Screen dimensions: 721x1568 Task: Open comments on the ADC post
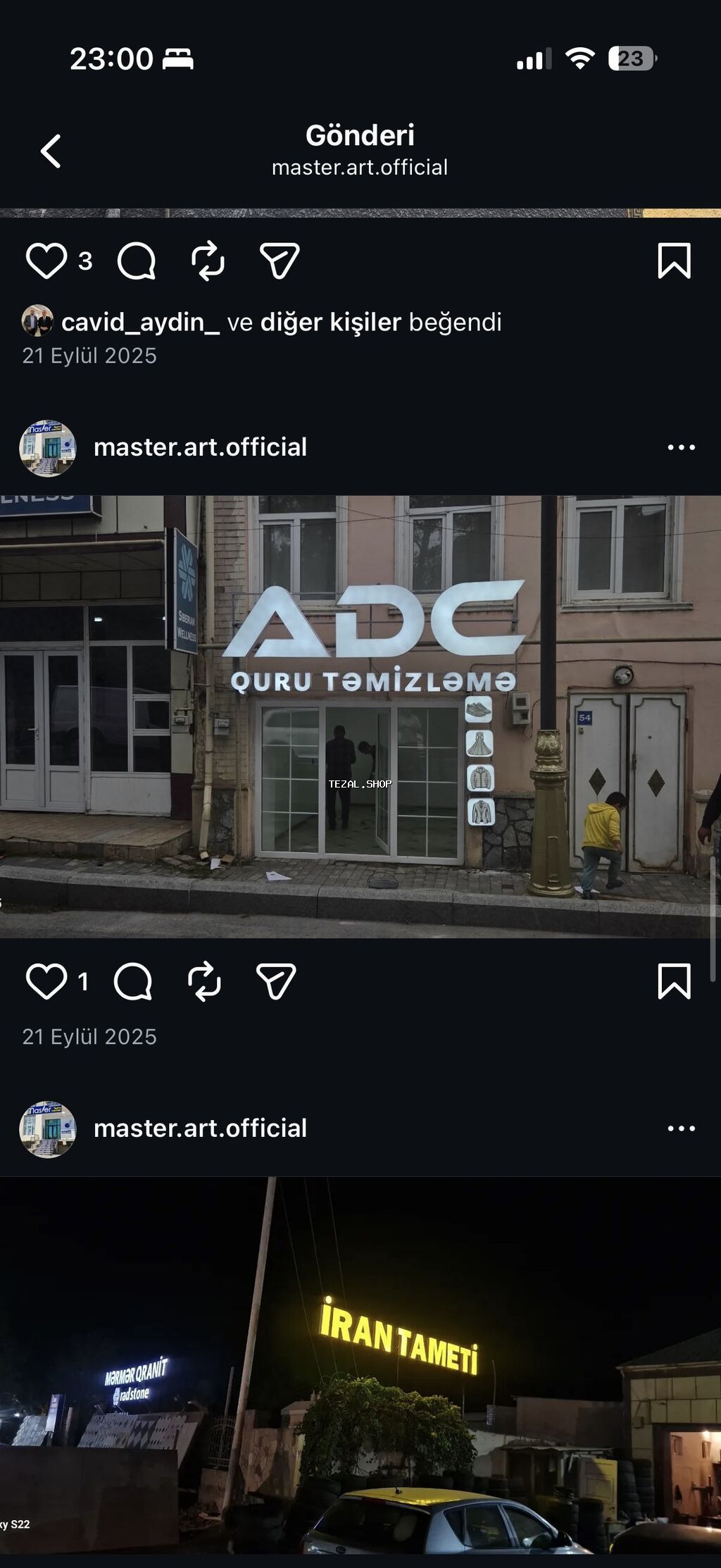click(x=133, y=981)
